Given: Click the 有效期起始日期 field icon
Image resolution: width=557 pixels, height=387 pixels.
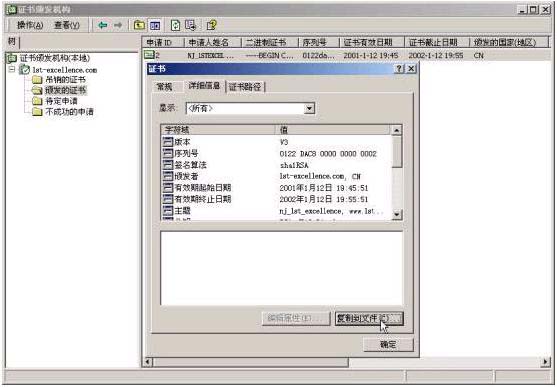Looking at the screenshot, I should pos(168,187).
